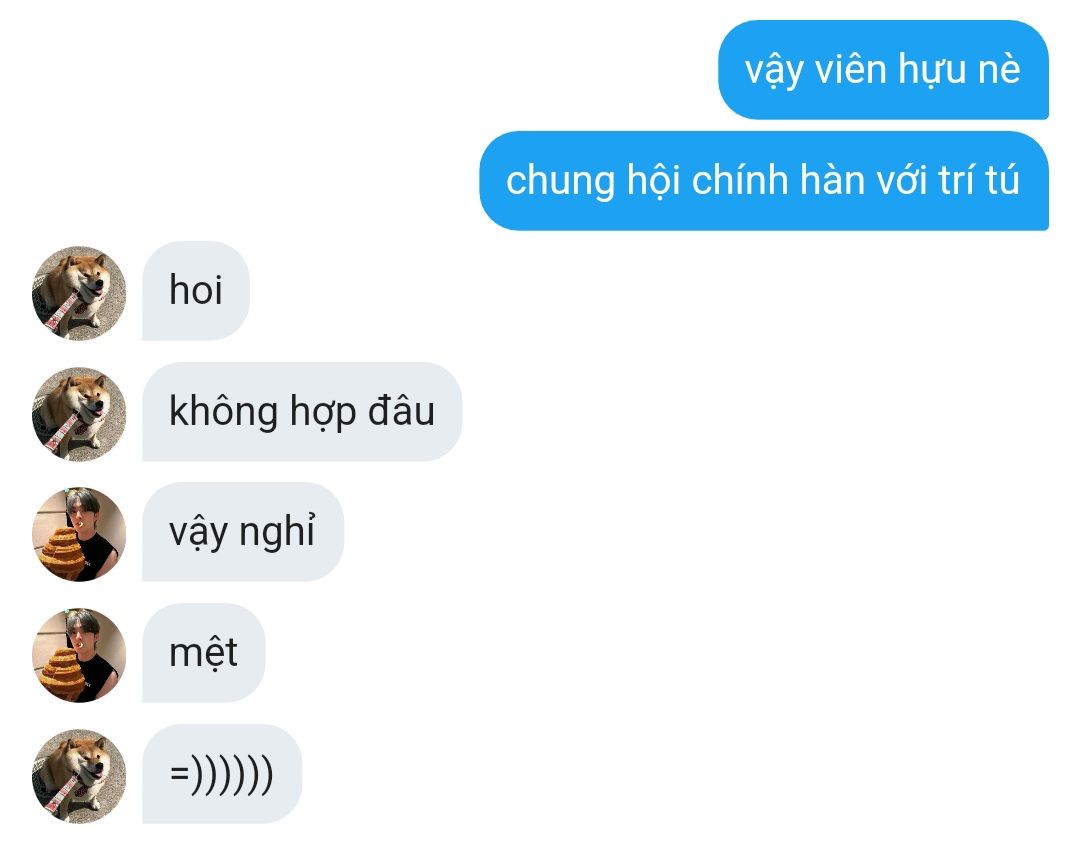This screenshot has width=1080, height=858.
Task: Select the blue "vậy viên hựu nè" bubble
Action: pos(883,70)
